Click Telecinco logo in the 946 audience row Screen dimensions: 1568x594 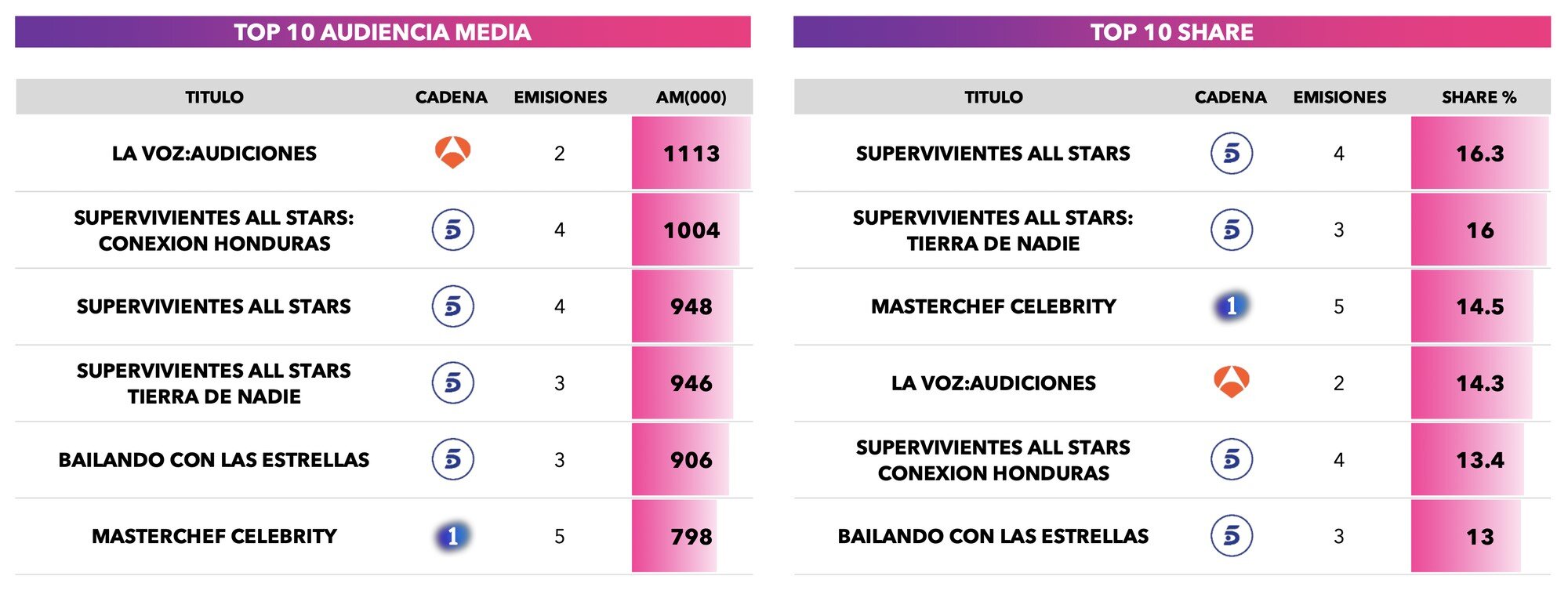tap(452, 382)
